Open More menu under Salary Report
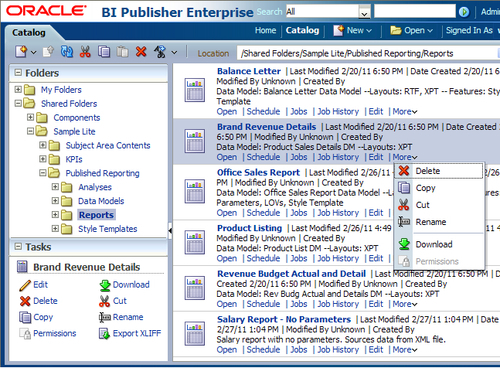This screenshot has height=368, width=500. click(x=405, y=350)
